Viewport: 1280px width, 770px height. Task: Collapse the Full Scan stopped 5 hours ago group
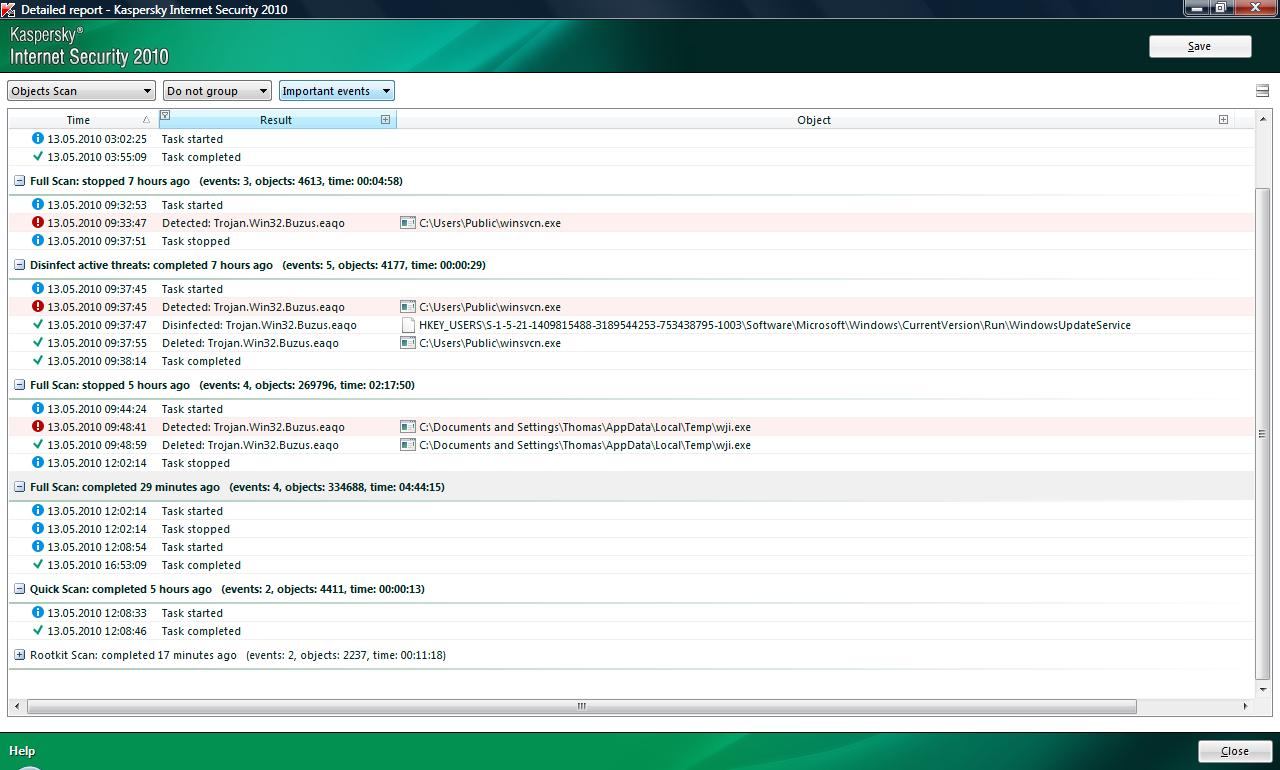tap(19, 385)
